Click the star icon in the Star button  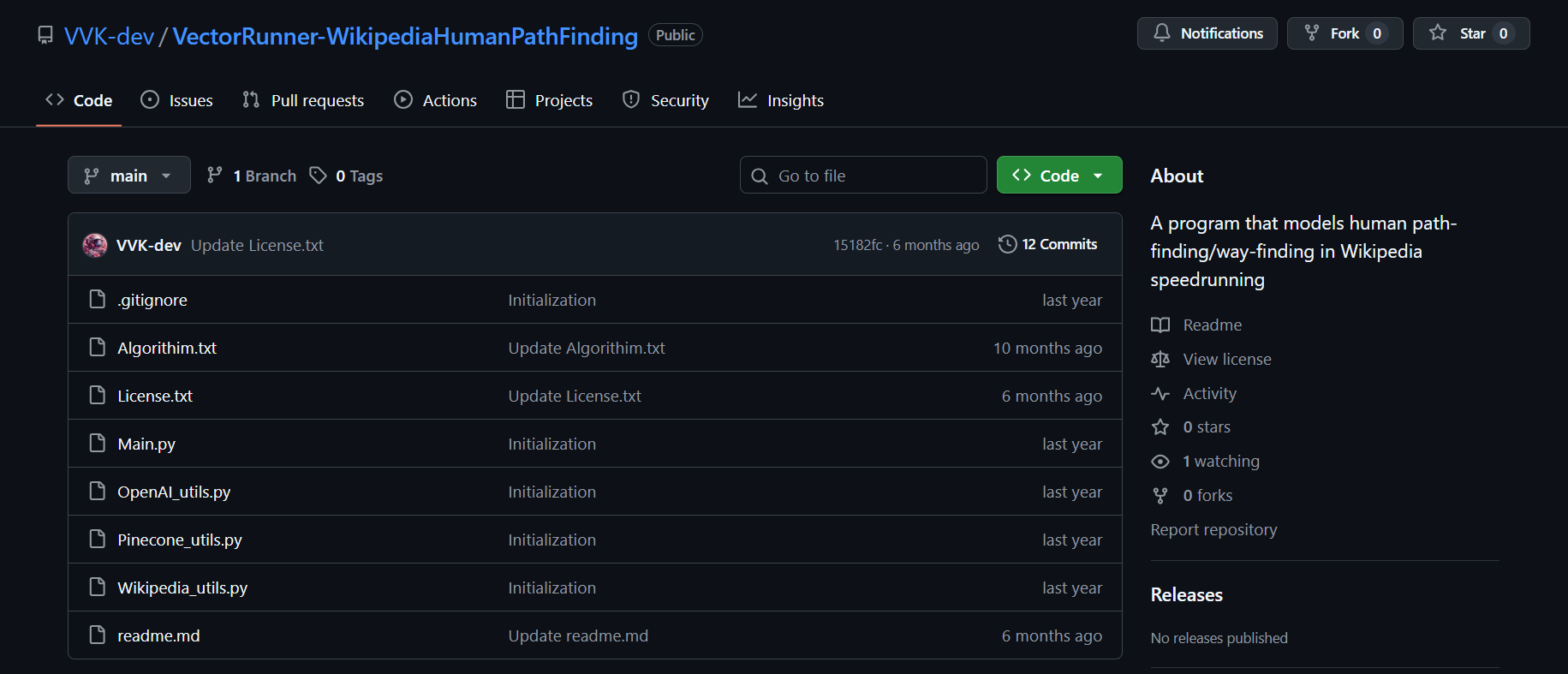pos(1438,33)
